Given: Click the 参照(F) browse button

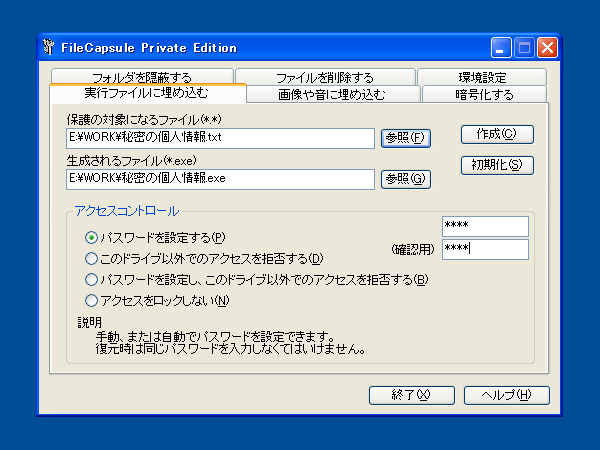Looking at the screenshot, I should tap(406, 138).
